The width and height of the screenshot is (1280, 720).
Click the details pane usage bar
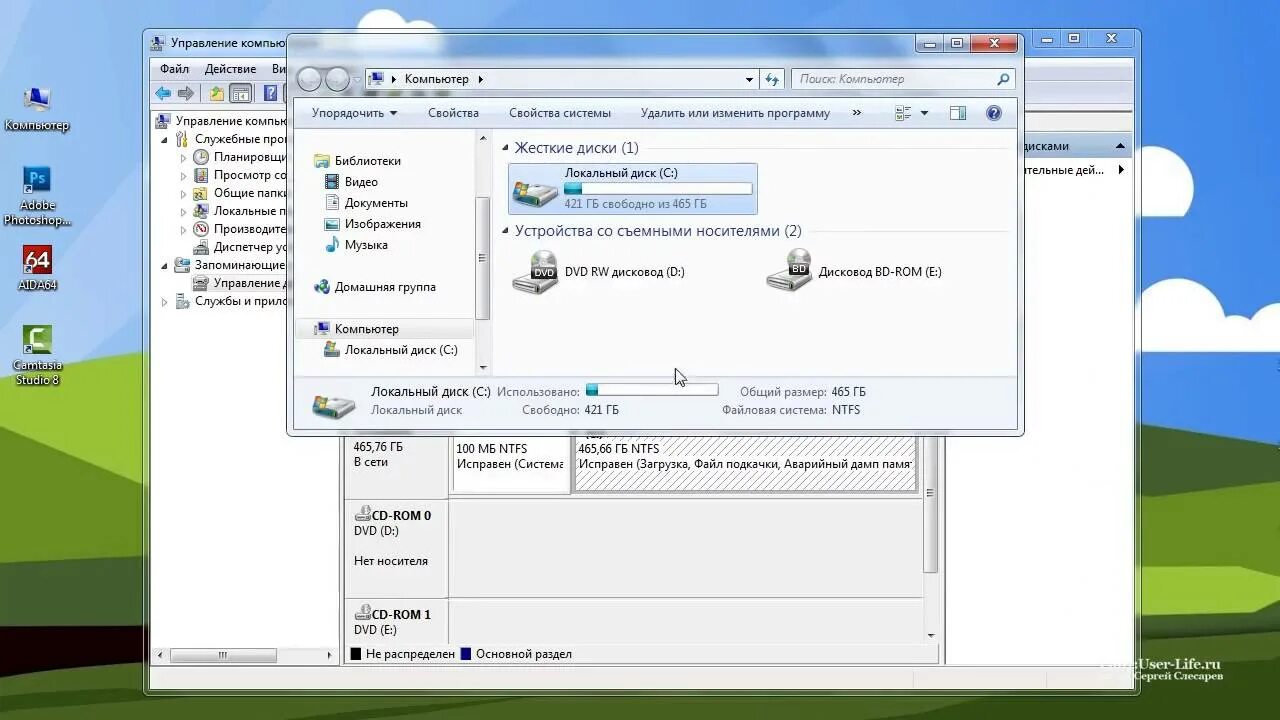[652, 389]
